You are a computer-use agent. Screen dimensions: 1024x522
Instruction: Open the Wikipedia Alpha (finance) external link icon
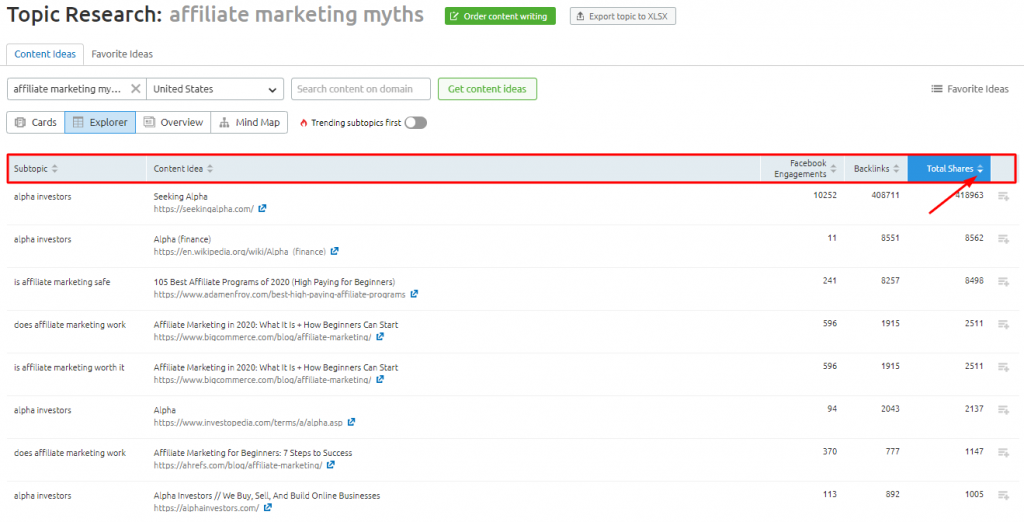tap(334, 251)
